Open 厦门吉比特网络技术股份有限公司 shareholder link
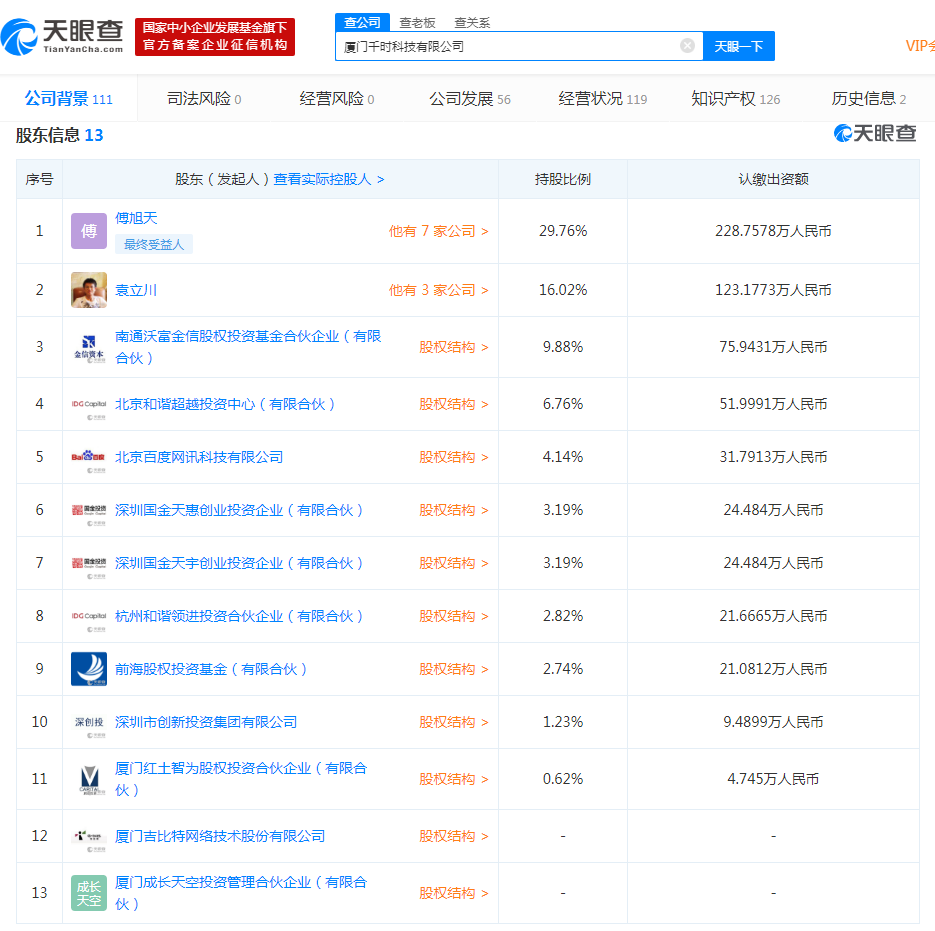 pos(220,836)
